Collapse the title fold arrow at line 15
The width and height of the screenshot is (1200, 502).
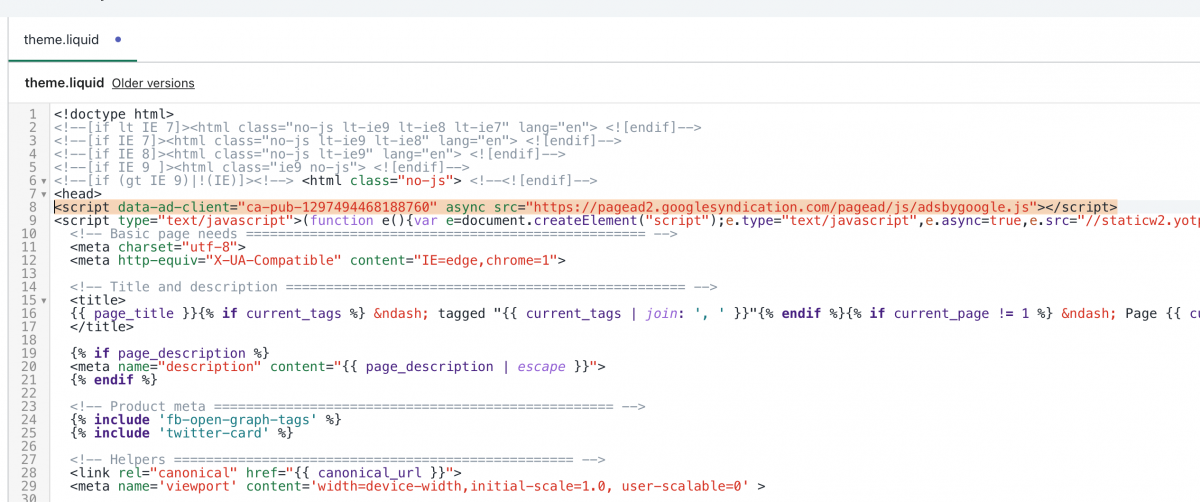tap(44, 299)
